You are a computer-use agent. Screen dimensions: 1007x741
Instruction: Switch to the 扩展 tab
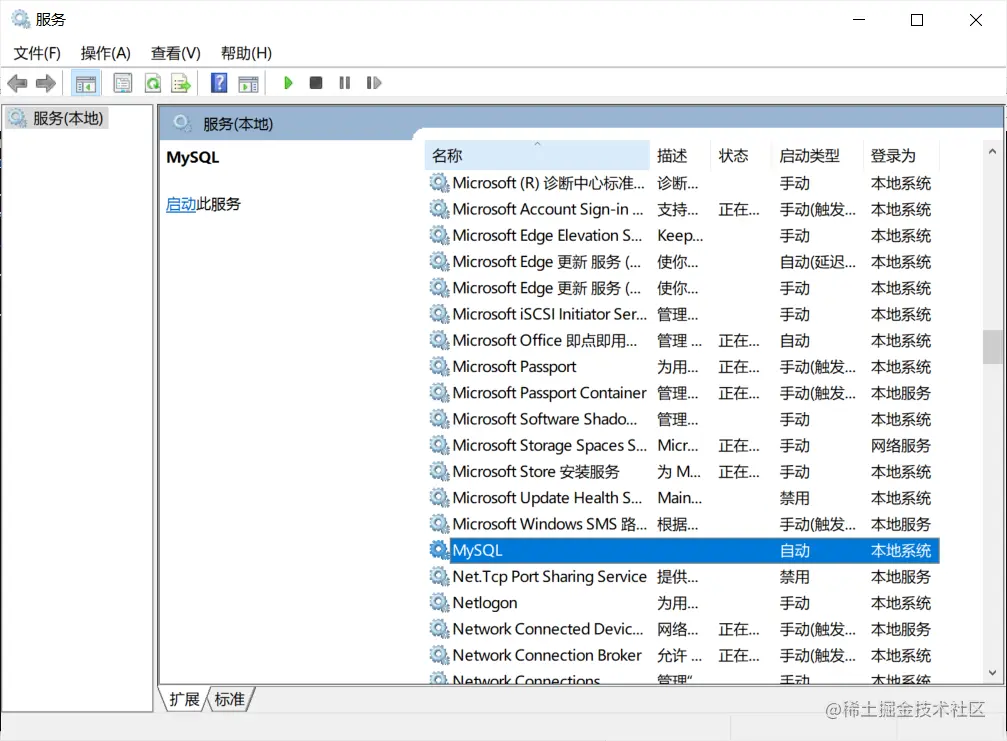click(x=184, y=699)
